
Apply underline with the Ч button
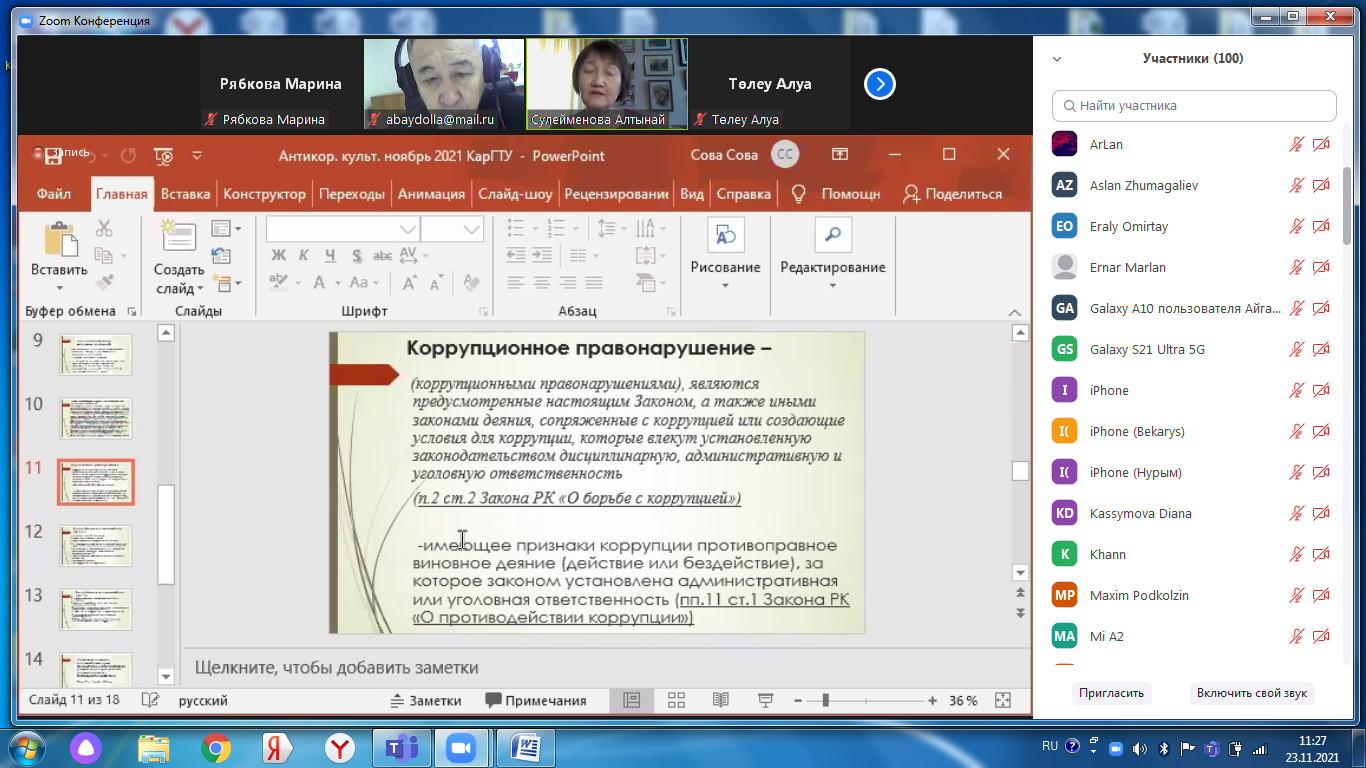[x=330, y=256]
